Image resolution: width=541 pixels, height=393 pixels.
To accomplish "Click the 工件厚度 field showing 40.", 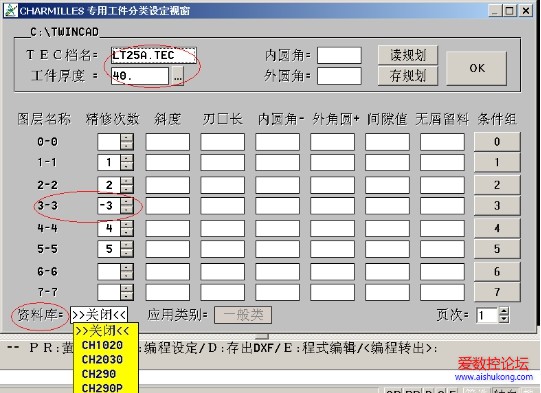I will pos(140,76).
